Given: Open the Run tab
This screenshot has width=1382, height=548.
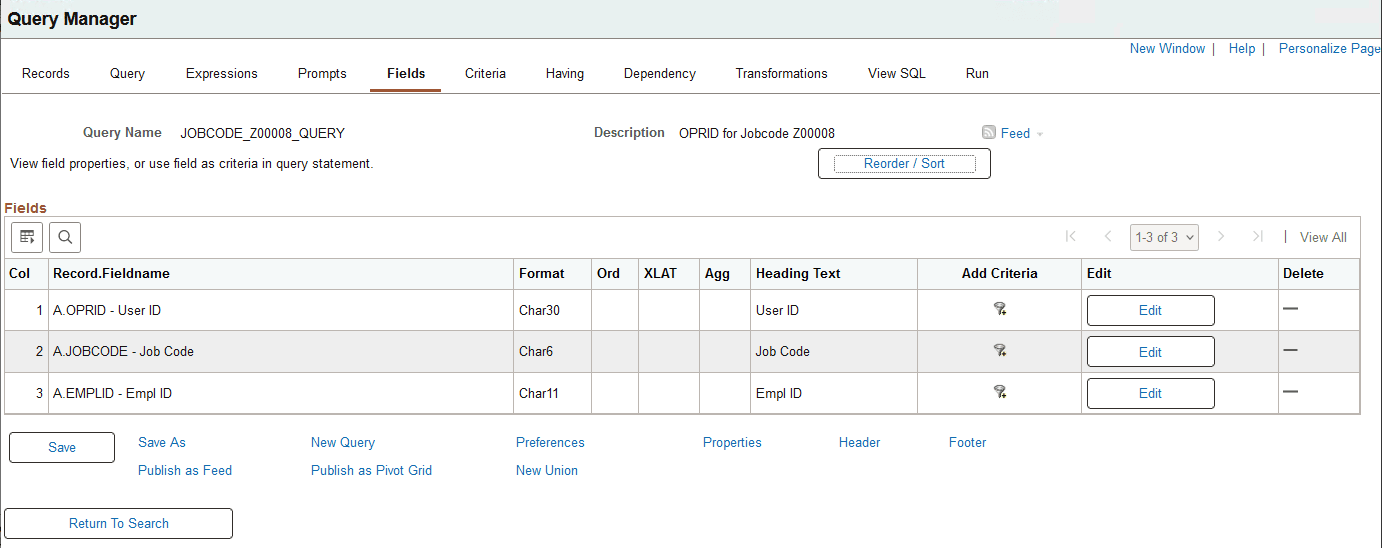Looking at the screenshot, I should 977,74.
